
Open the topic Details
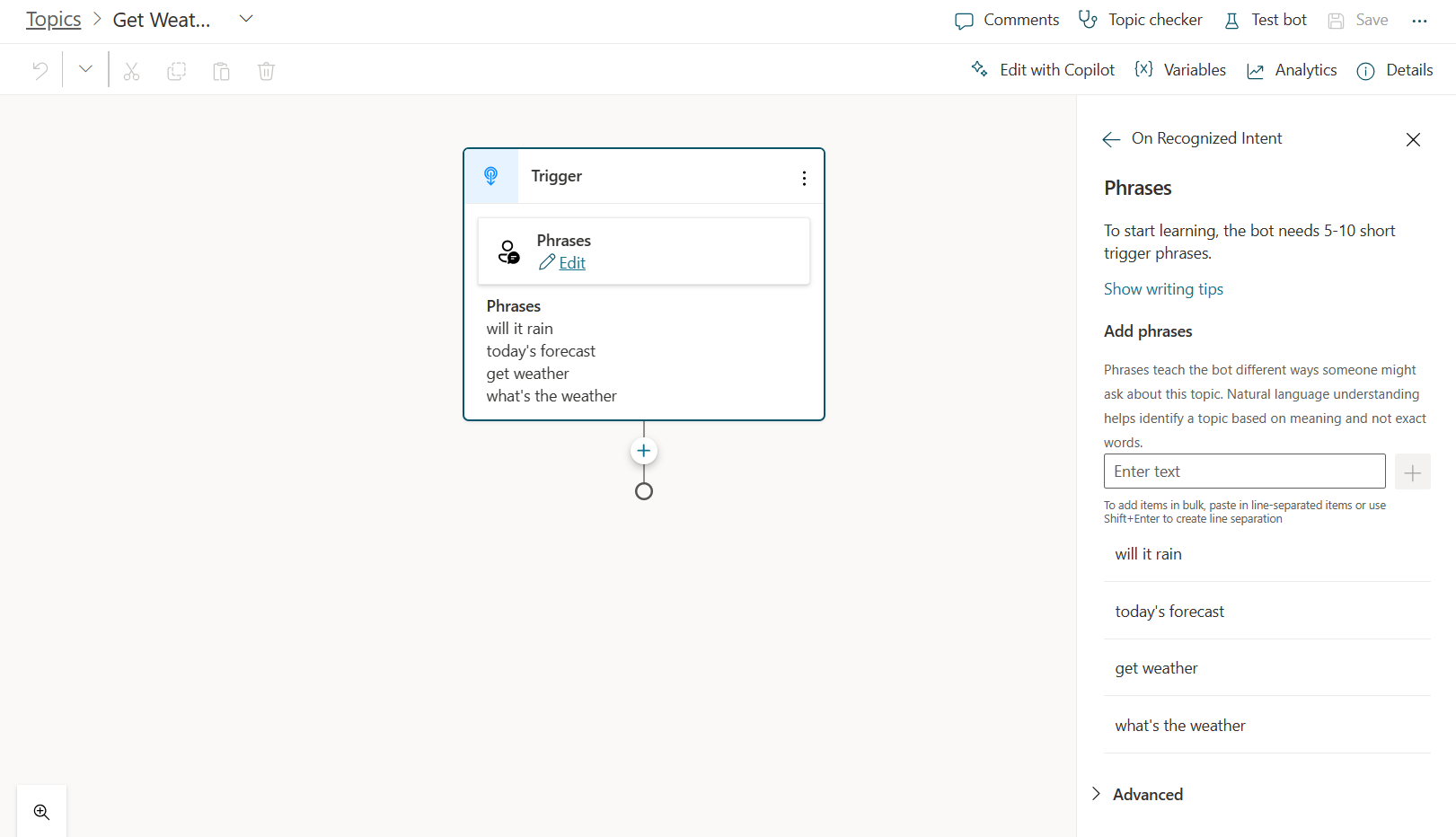[1394, 70]
